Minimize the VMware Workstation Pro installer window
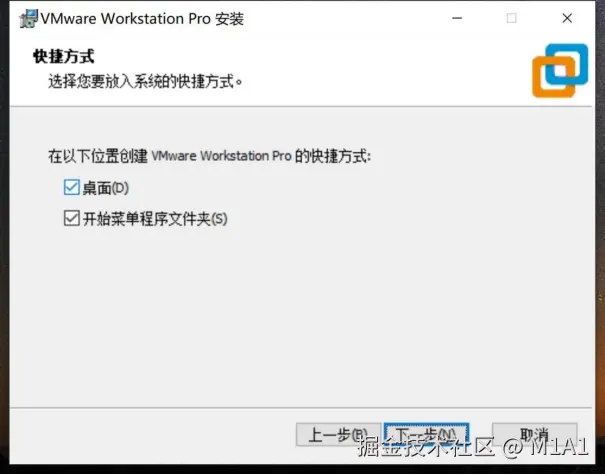 (x=457, y=18)
